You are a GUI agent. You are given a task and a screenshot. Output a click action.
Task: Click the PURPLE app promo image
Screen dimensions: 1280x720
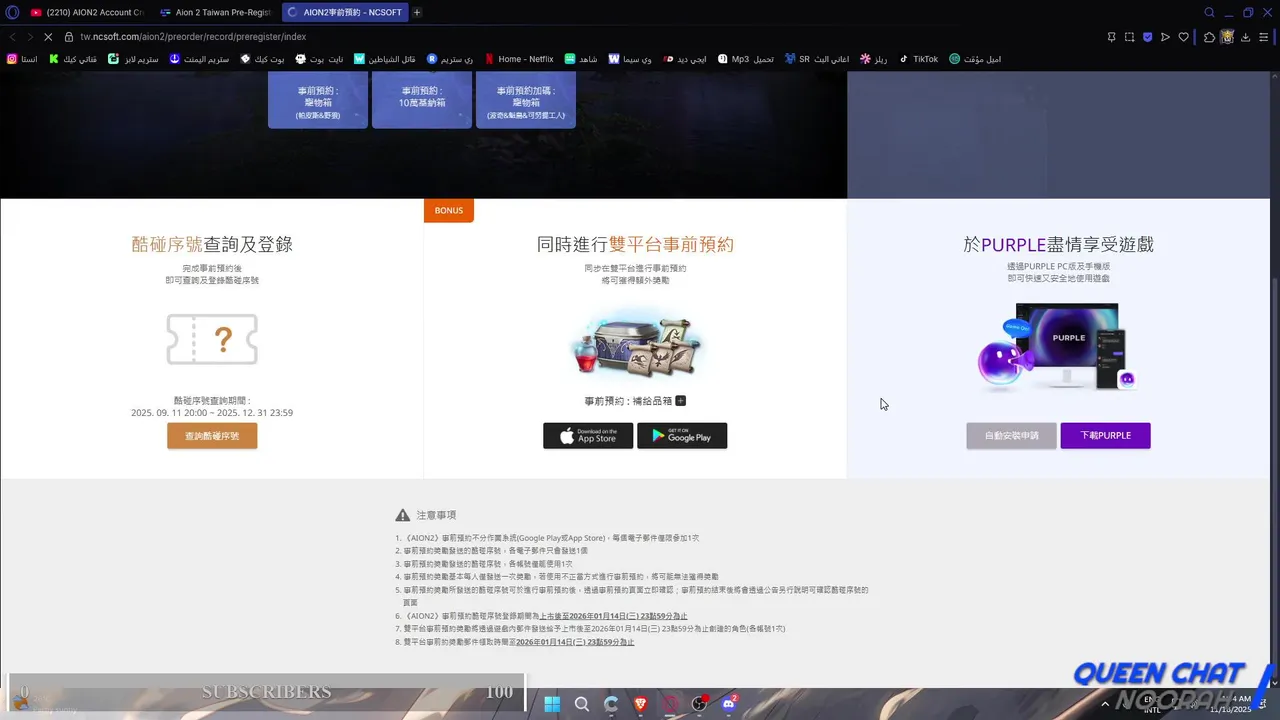point(1058,347)
